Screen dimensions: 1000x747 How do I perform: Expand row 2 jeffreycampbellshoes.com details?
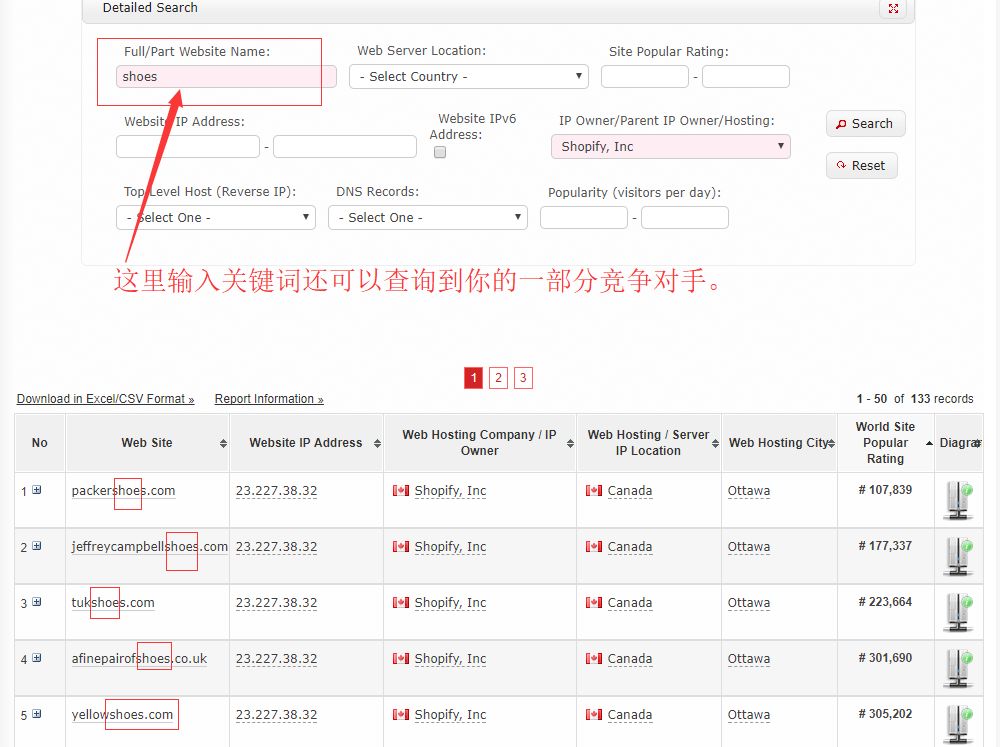click(37, 546)
